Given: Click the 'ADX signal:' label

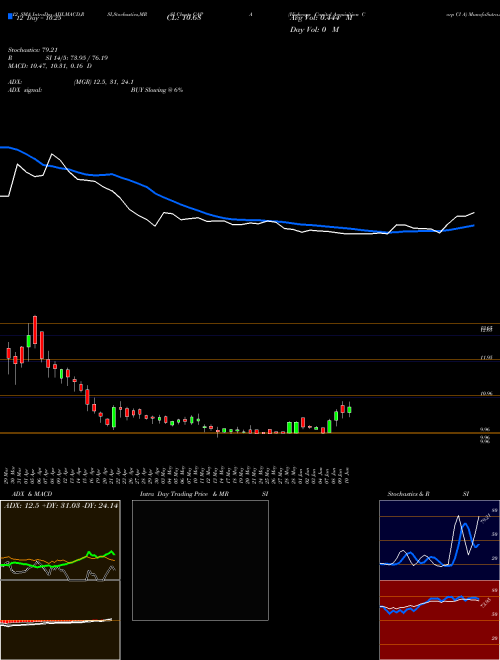Looking at the screenshot, I should coord(24,90).
